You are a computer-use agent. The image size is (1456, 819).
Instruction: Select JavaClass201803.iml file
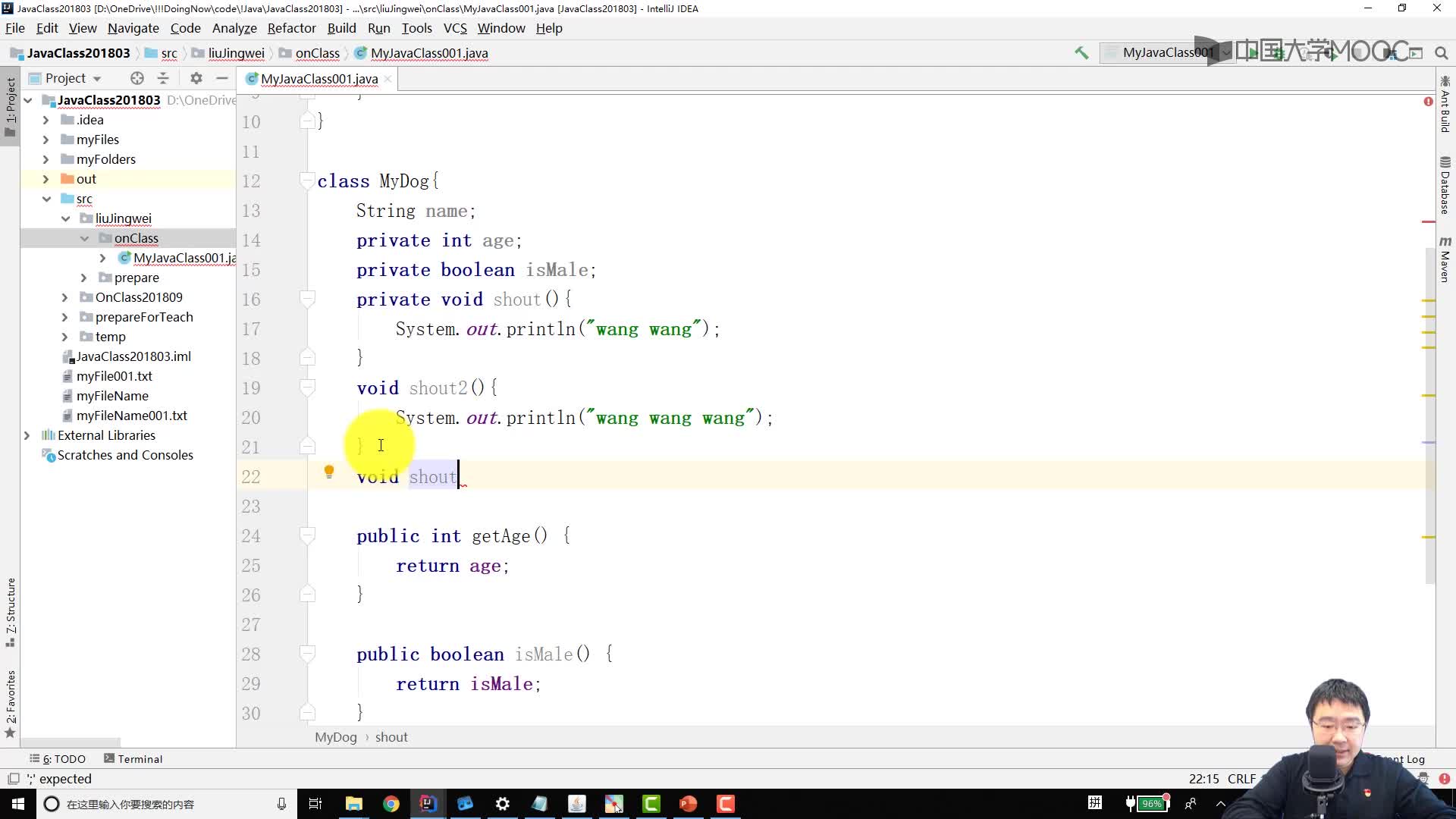133,356
